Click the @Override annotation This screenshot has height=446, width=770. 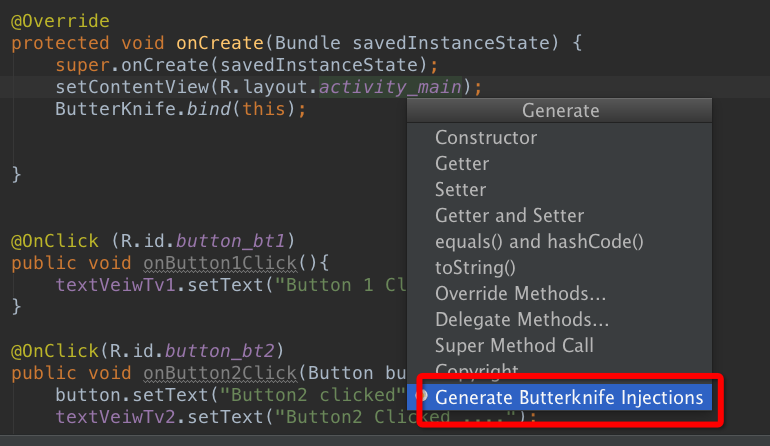pos(60,21)
